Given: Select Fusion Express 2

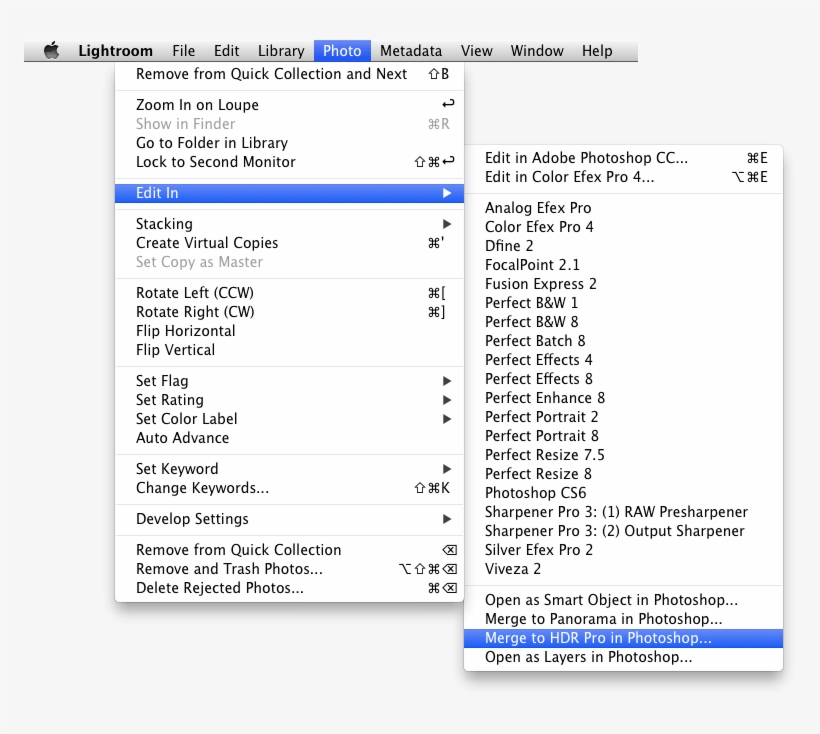Looking at the screenshot, I should click(x=623, y=284).
